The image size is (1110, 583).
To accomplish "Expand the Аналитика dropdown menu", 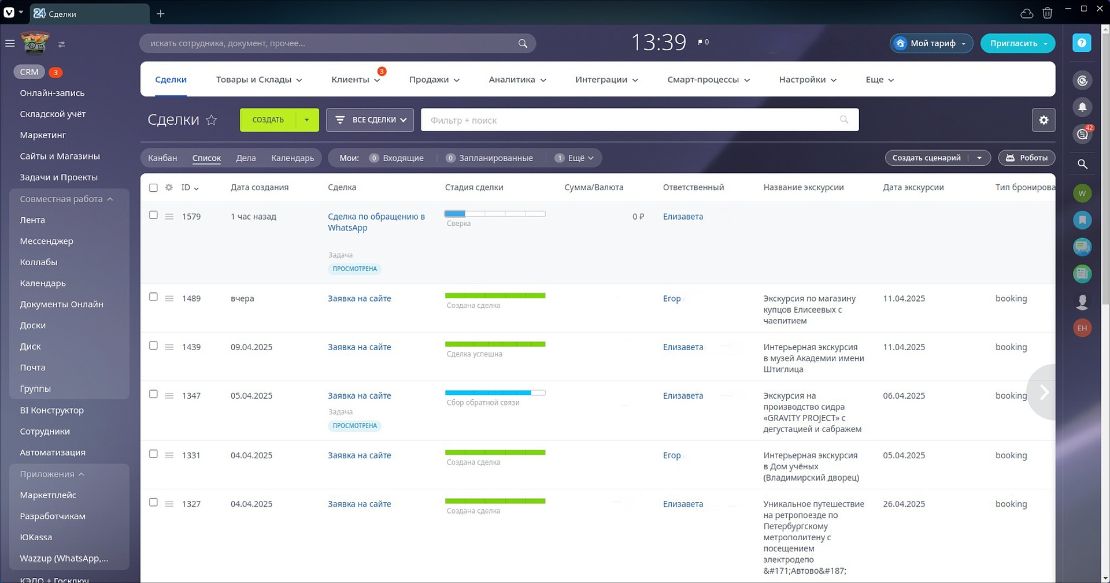I will tap(517, 80).
